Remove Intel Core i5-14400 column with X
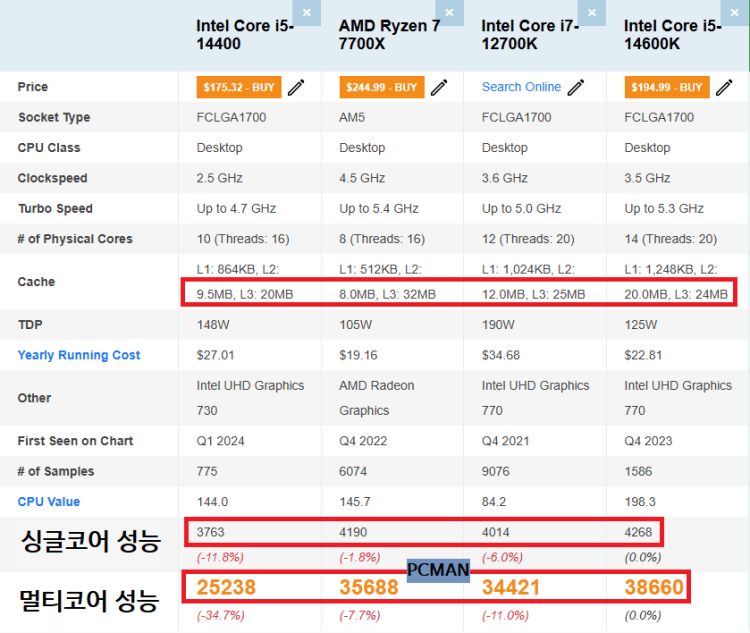The width and height of the screenshot is (750, 633). pyautogui.click(x=307, y=12)
